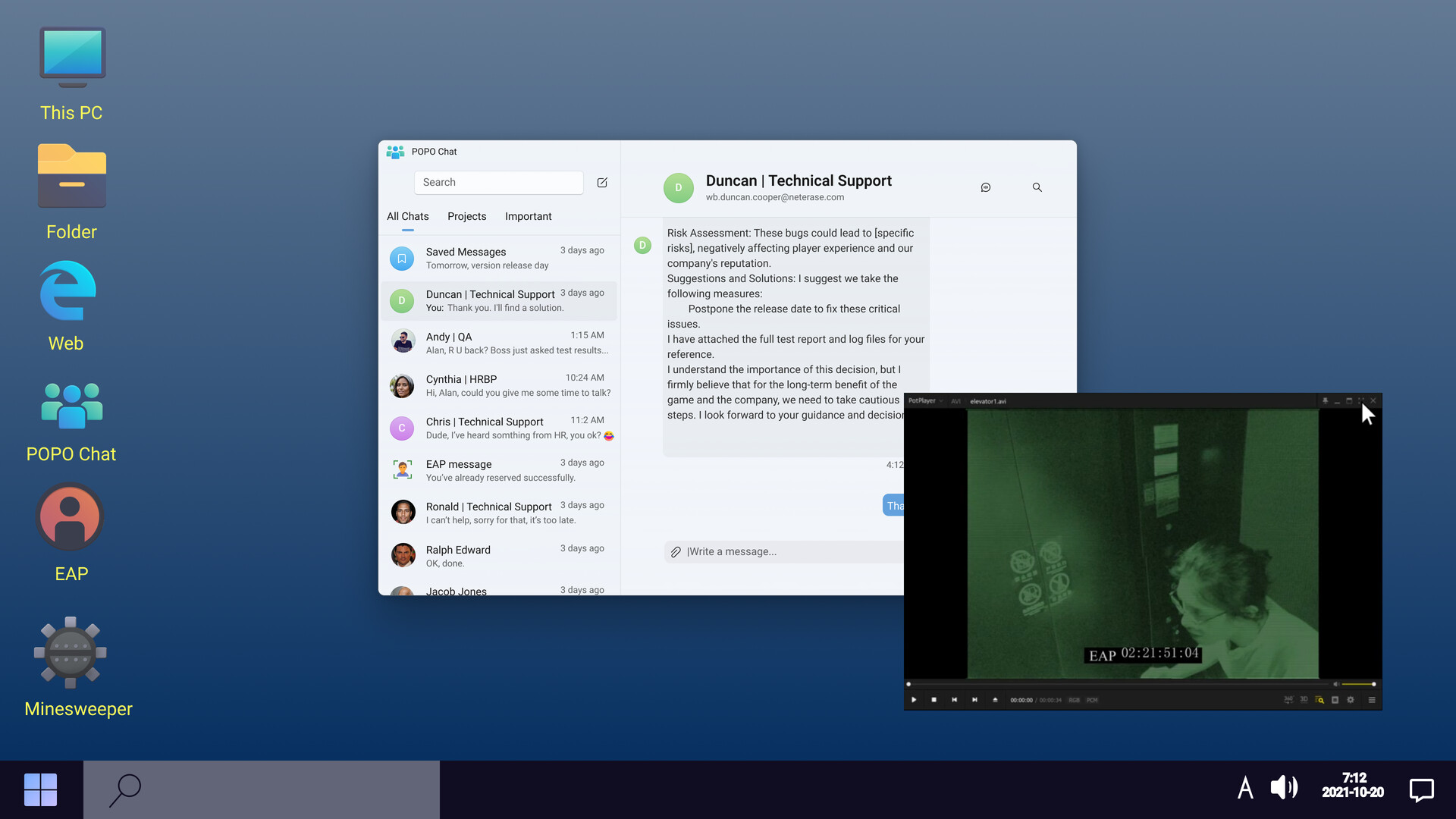Screen dimensions: 1456x819
Task: Click the compose new chat icon
Action: coord(602,183)
